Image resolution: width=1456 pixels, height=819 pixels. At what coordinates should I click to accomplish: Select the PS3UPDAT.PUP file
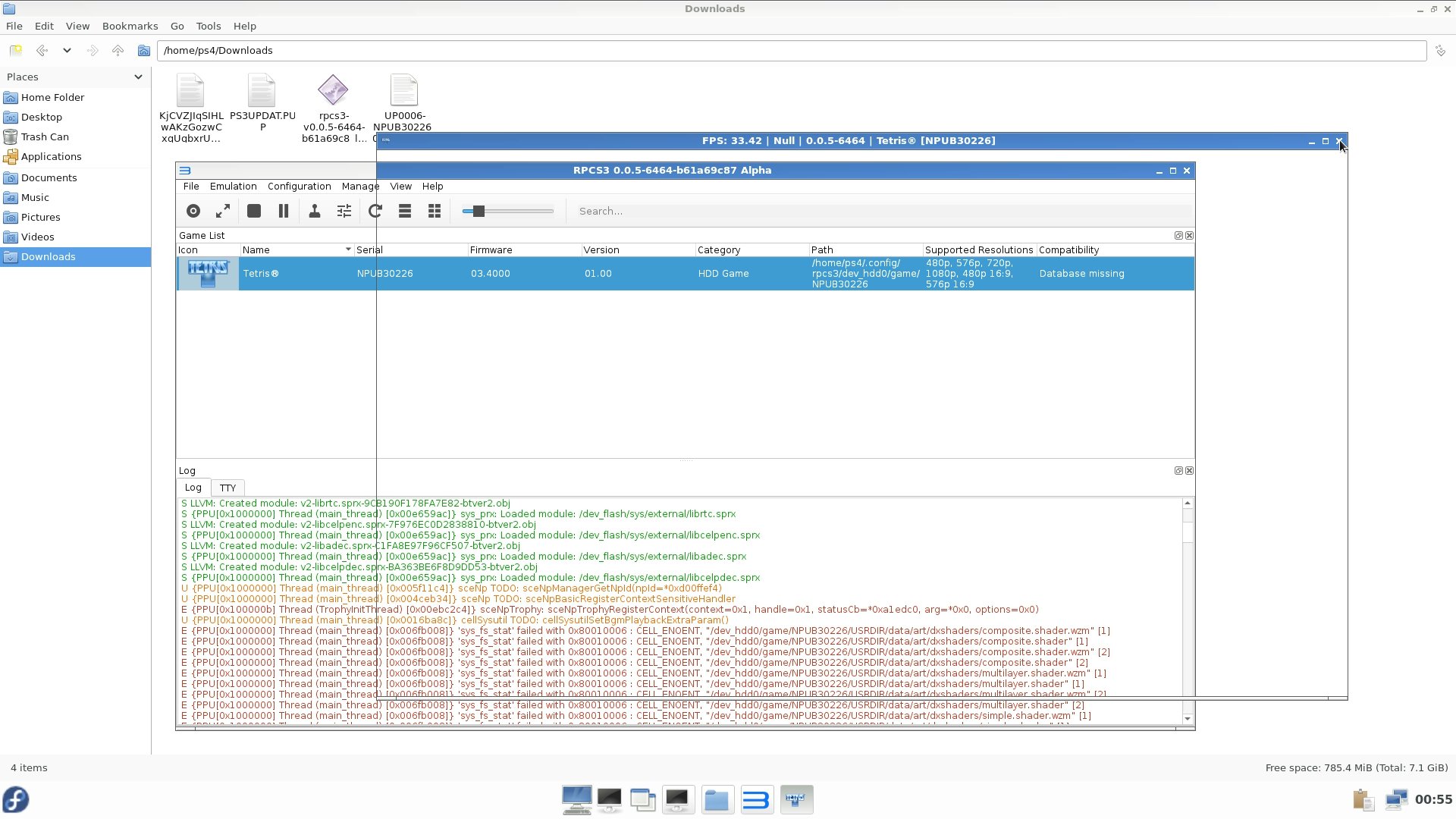click(x=262, y=103)
